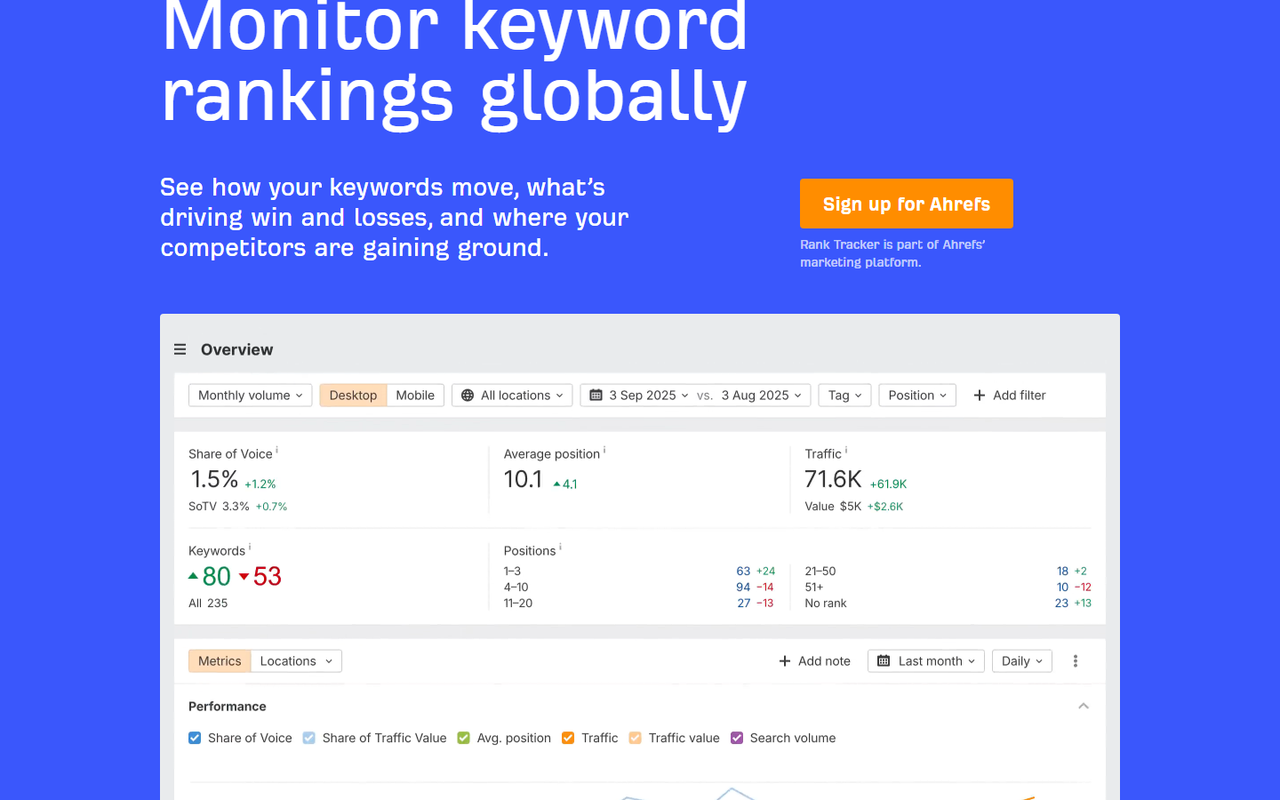
Task: Click the Traffic value 71.6K
Action: pos(833,479)
